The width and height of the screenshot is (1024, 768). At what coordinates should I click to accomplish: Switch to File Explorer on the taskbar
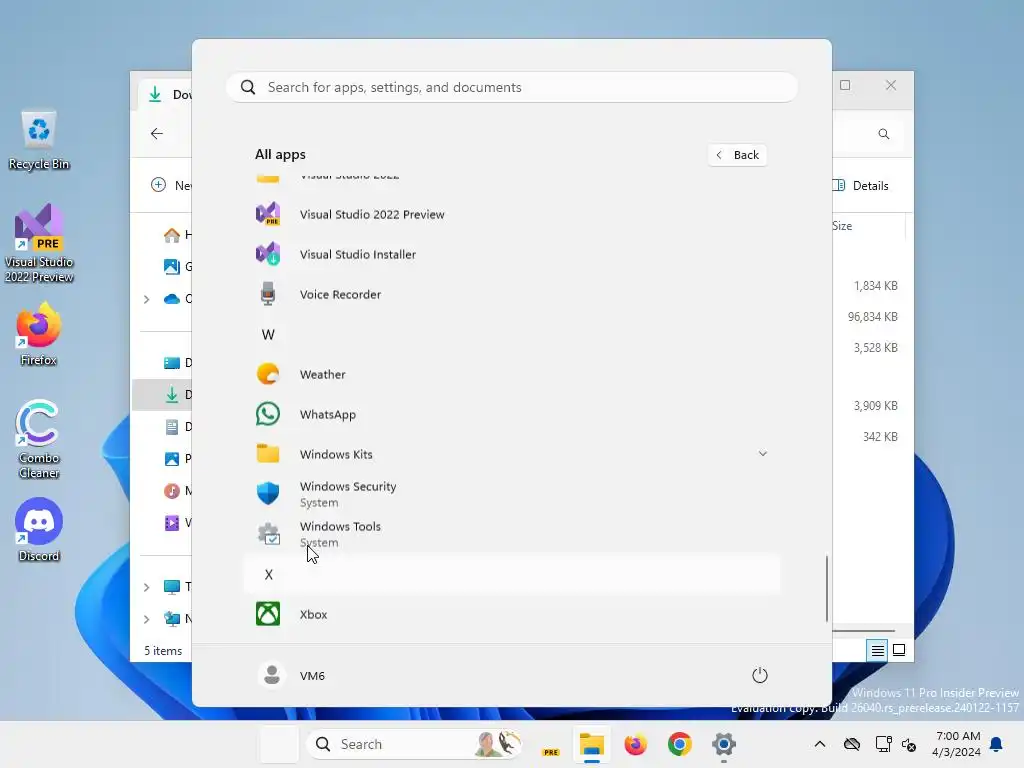click(592, 744)
